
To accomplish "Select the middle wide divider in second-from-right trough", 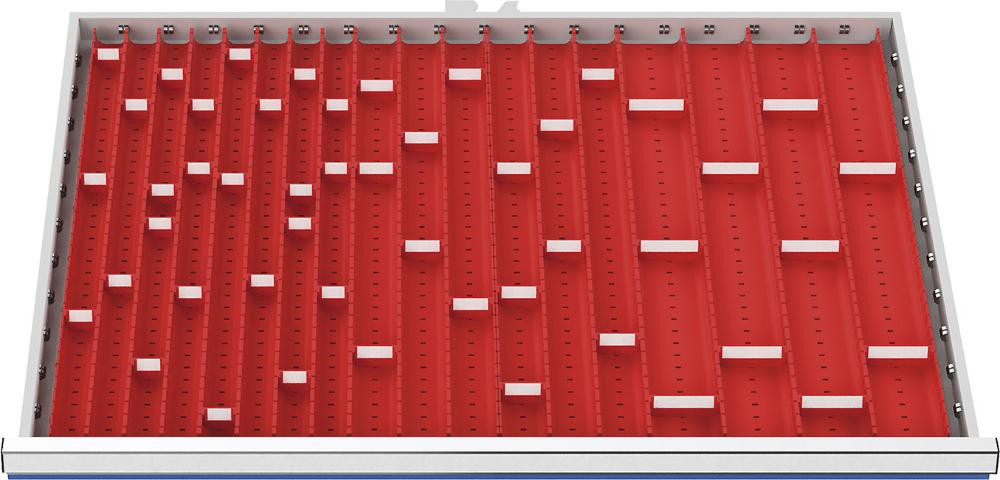I will coord(810,246).
